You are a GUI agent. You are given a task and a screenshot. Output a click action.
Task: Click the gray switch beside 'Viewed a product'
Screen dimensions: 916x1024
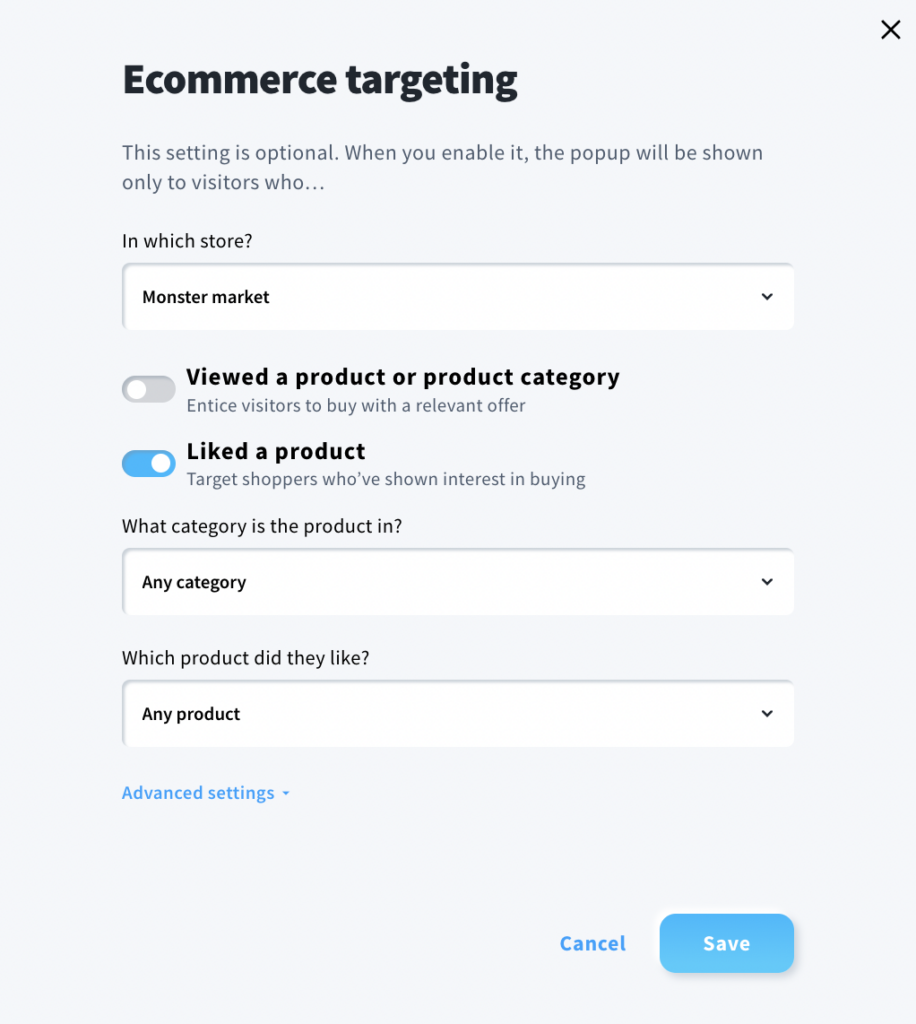(148, 389)
